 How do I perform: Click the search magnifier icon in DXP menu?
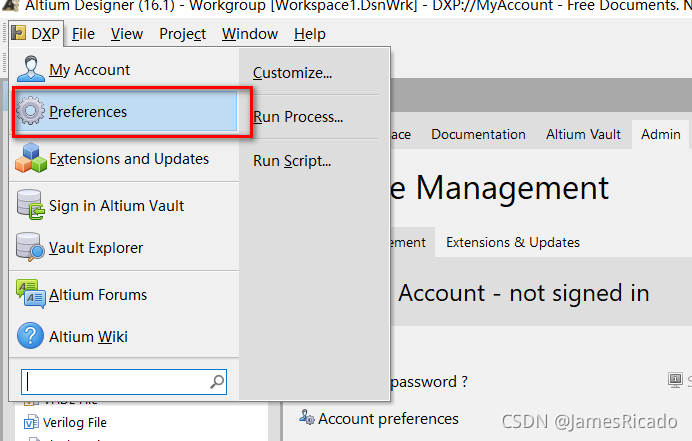point(217,382)
